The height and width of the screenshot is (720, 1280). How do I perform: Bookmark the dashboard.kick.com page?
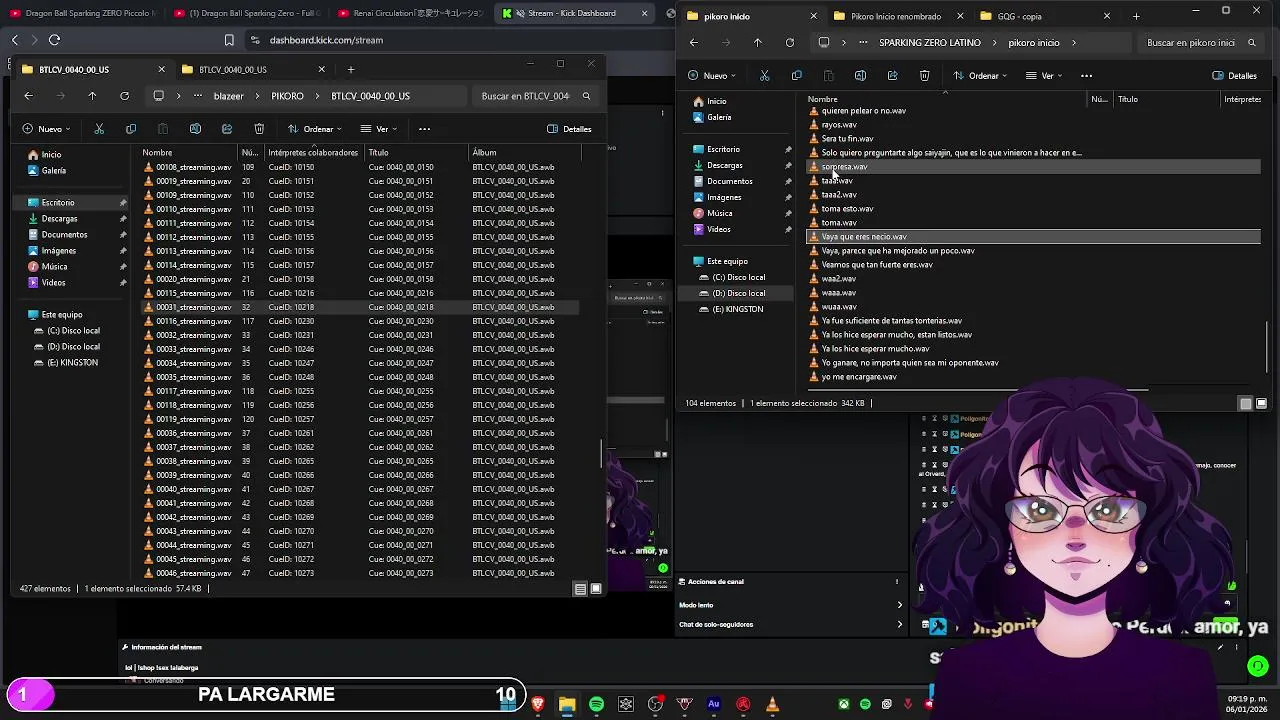229,40
